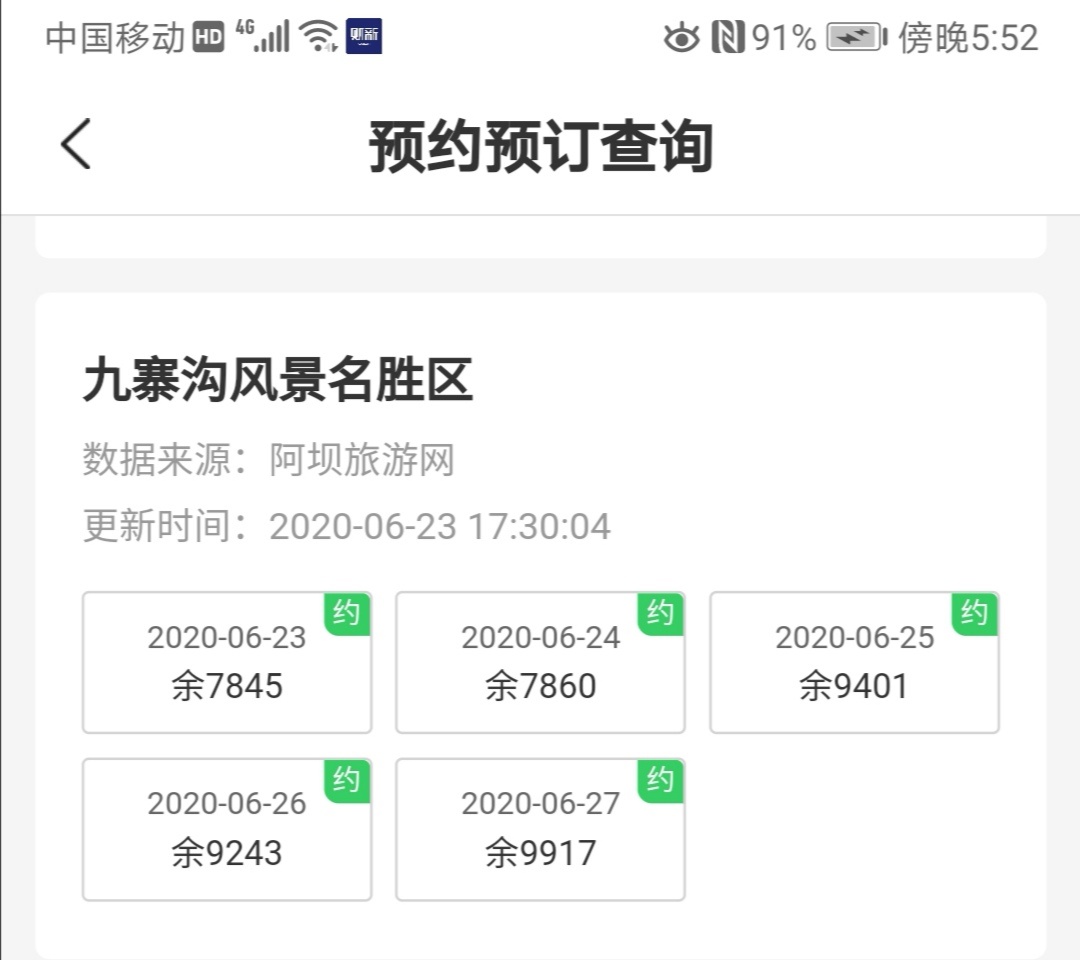Tap the green 约 badge on 2020-06-26
This screenshot has width=1080, height=960.
(x=346, y=780)
